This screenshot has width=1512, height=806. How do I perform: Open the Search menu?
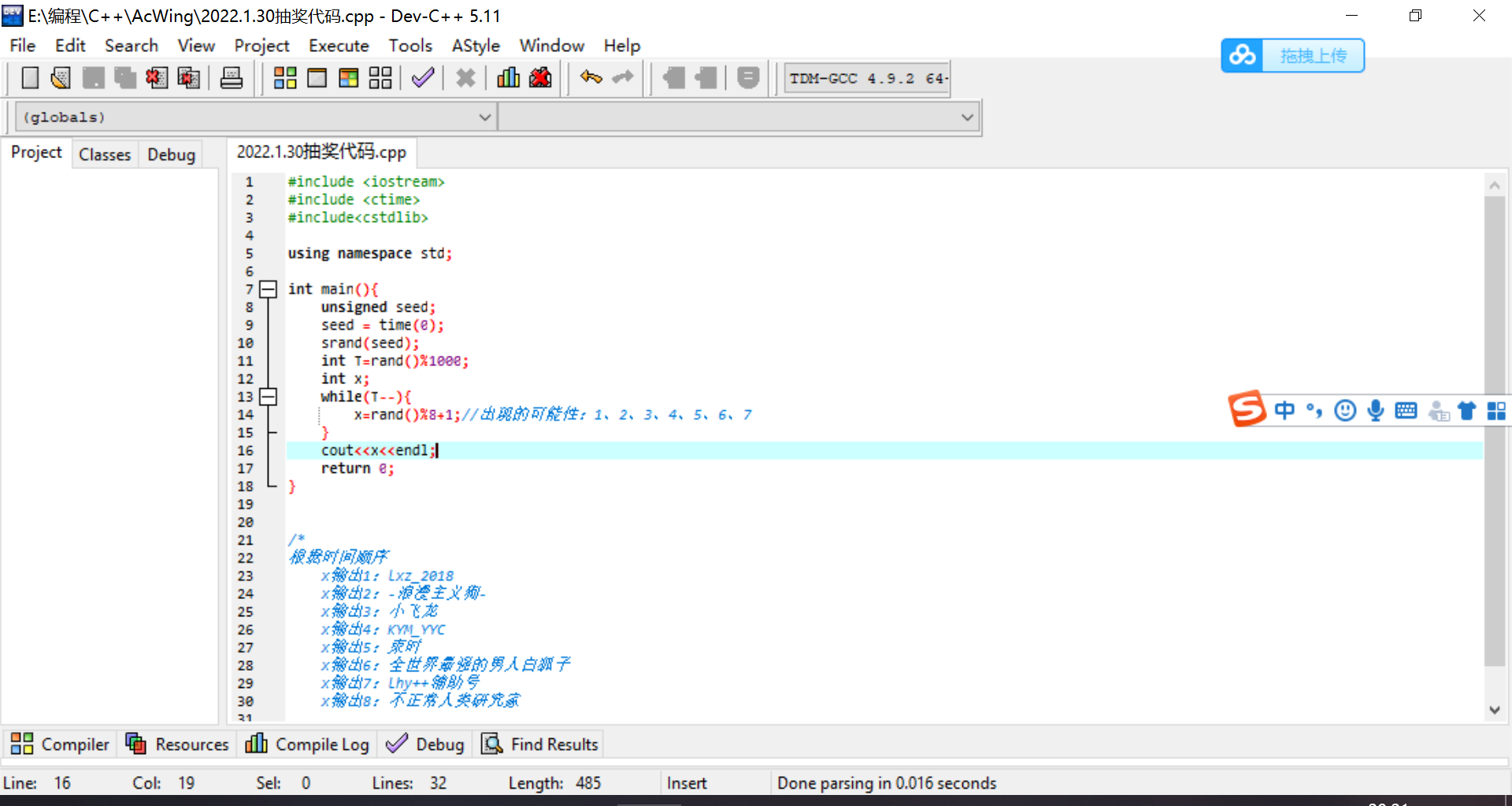click(132, 46)
